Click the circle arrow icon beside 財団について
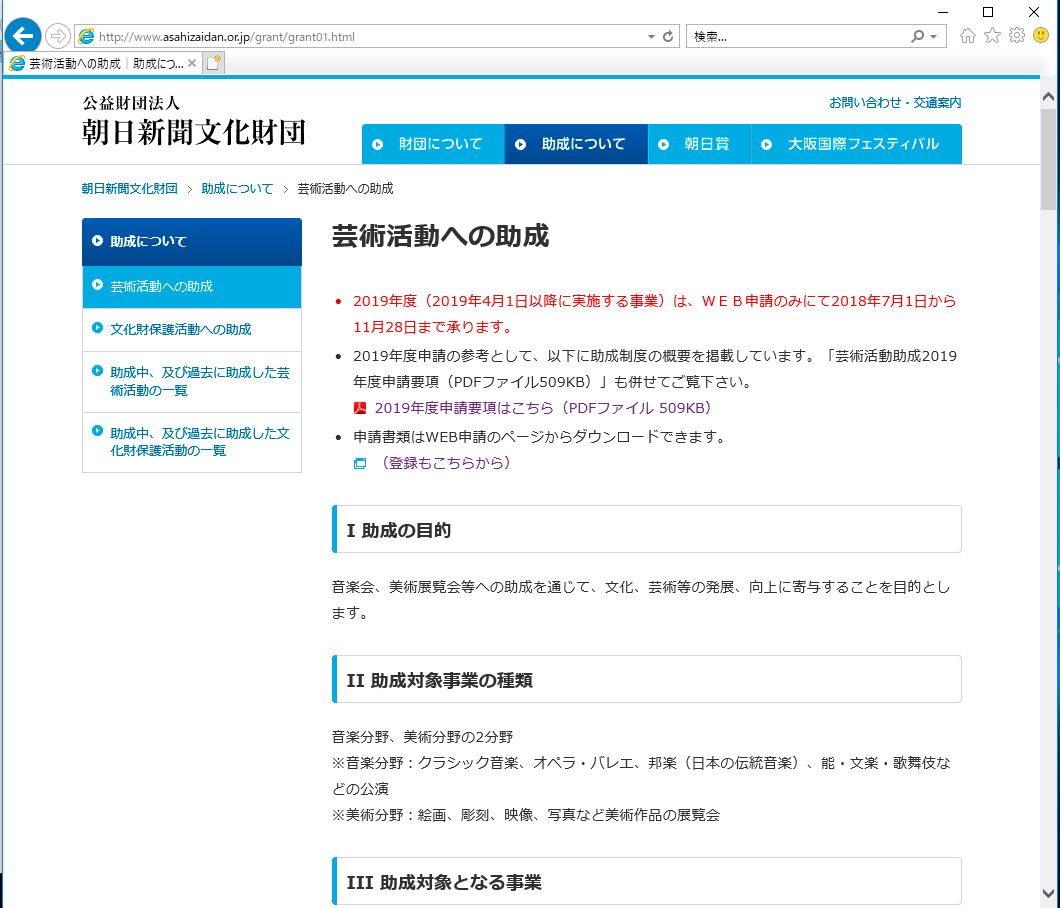Screen dimensions: 1060x908 click(378, 144)
